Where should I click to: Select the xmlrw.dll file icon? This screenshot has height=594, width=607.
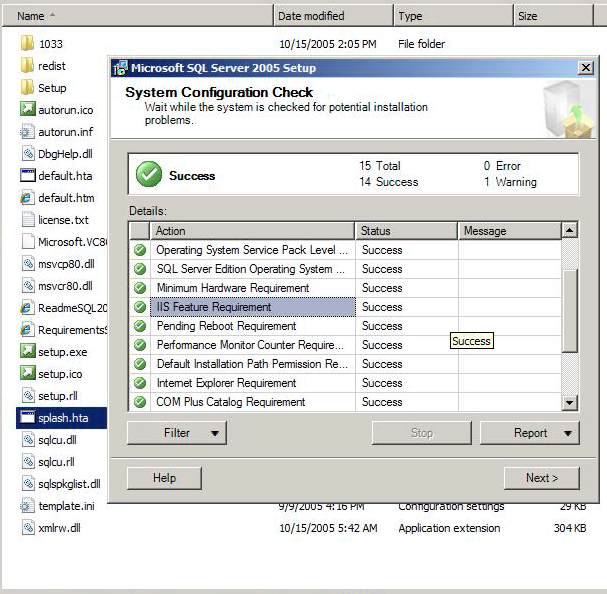coord(28,527)
